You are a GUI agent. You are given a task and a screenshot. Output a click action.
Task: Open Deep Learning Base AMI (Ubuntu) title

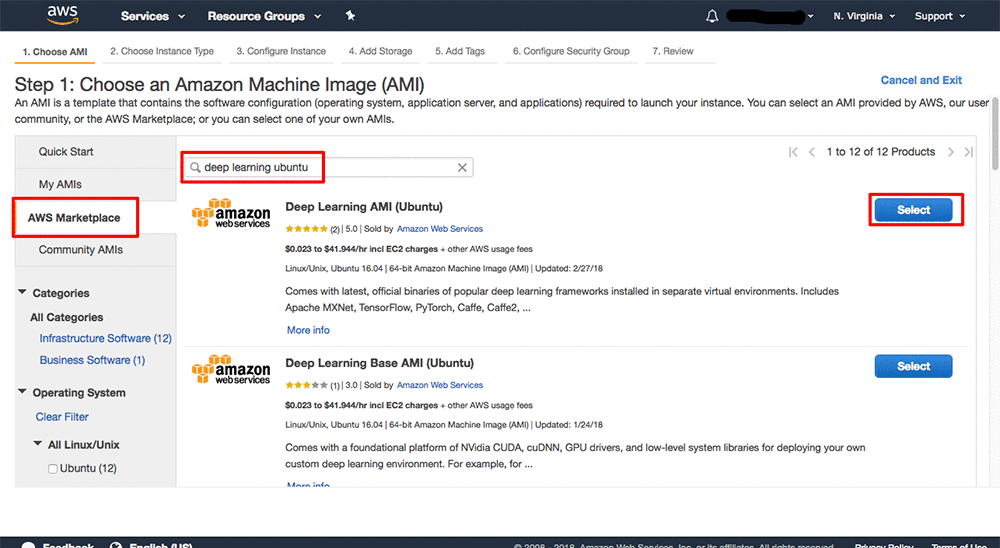[379, 363]
